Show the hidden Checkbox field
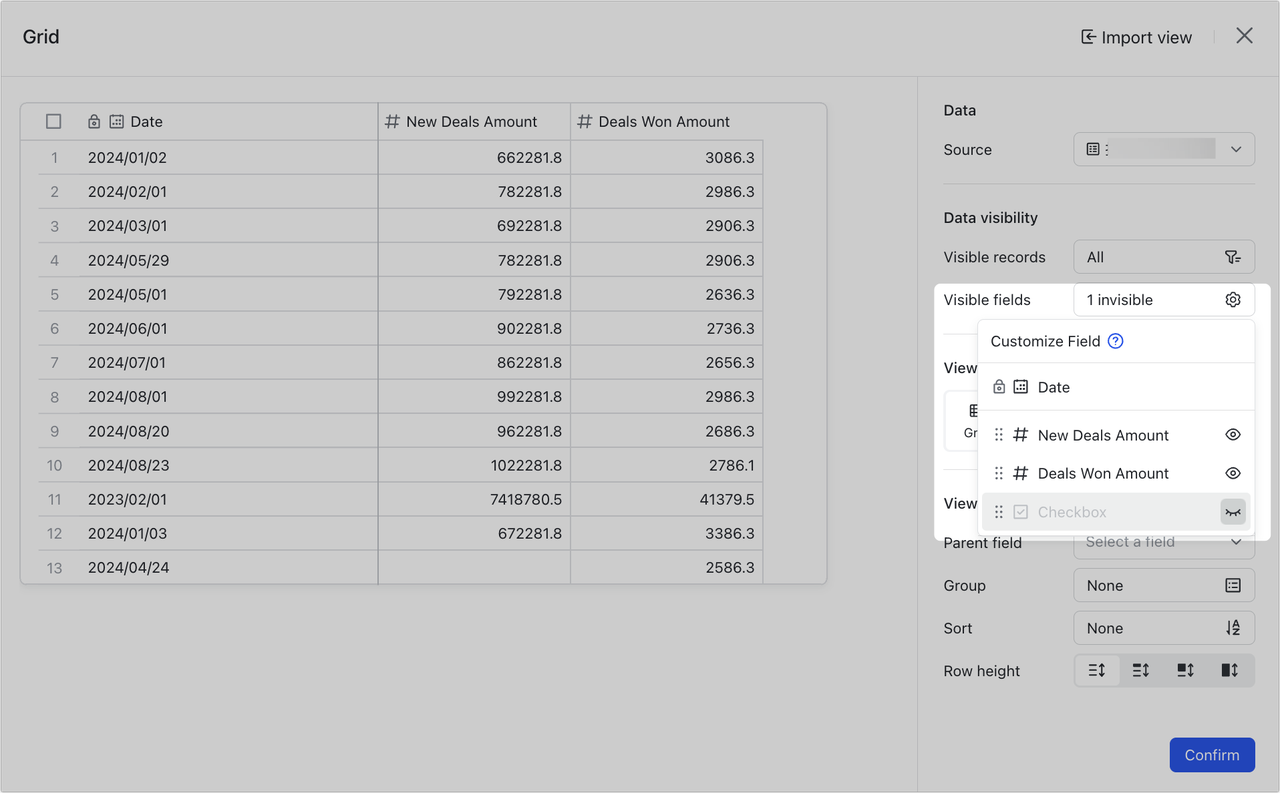Viewport: 1280px width, 793px height. click(x=1233, y=512)
